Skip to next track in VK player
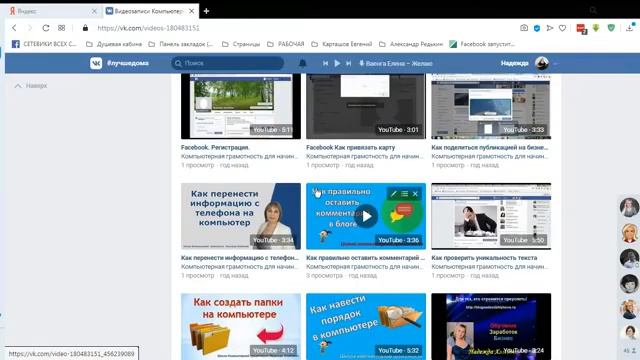The image size is (640, 360). [349, 63]
